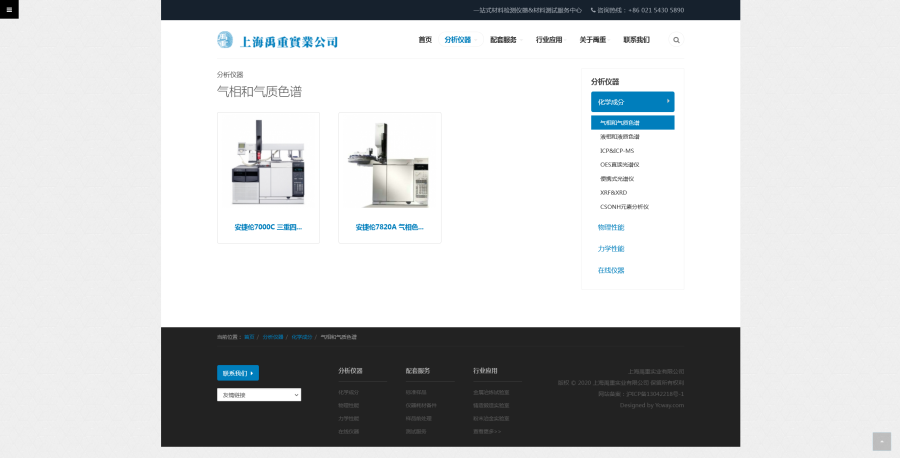Viewport: 900px width, 458px height.
Task: Expand the 化学成分 sidebar category
Action: point(632,102)
